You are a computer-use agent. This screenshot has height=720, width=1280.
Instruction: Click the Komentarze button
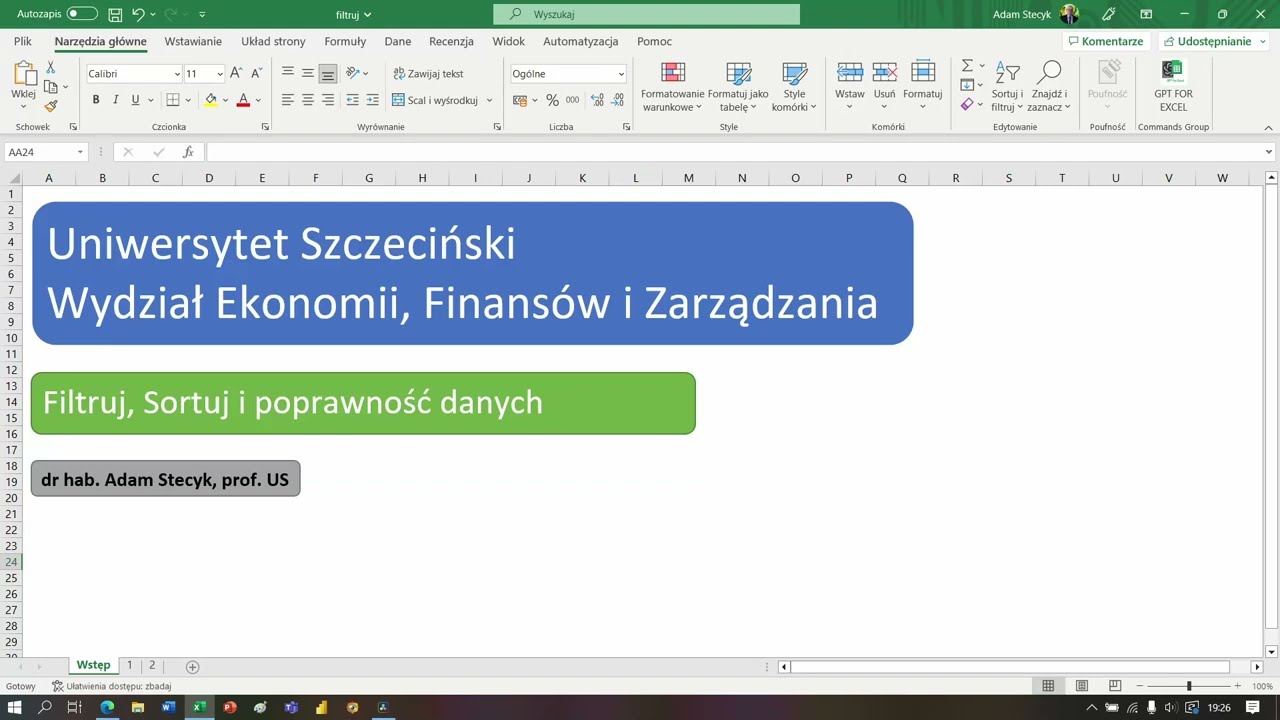coord(1106,41)
